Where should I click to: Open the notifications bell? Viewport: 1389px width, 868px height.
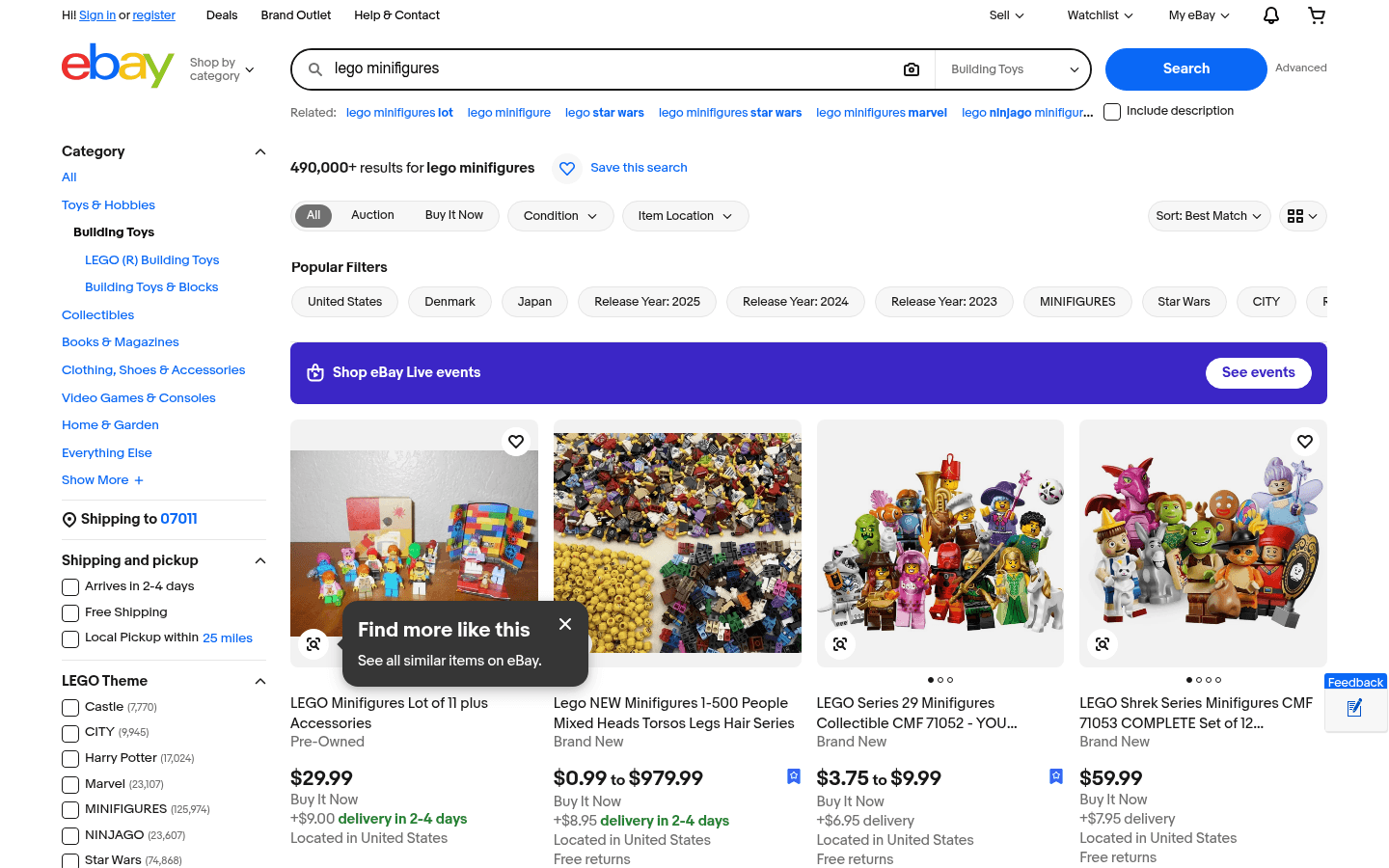[x=1271, y=15]
